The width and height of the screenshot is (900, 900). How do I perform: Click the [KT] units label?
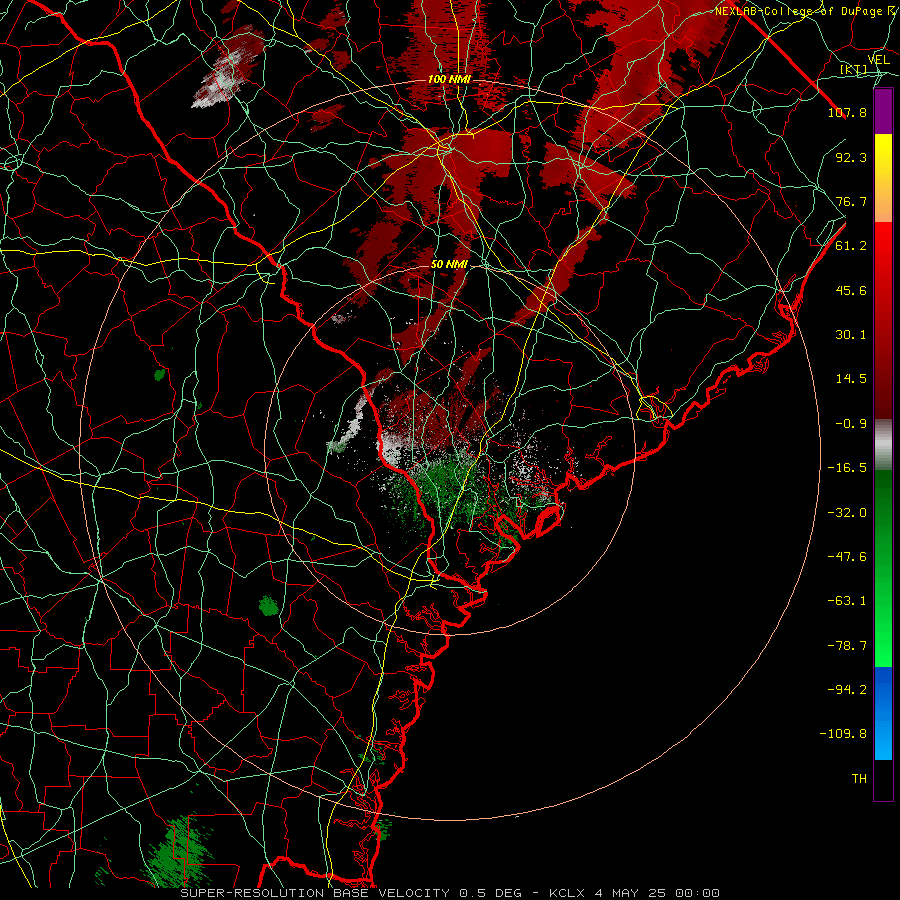[x=854, y=69]
